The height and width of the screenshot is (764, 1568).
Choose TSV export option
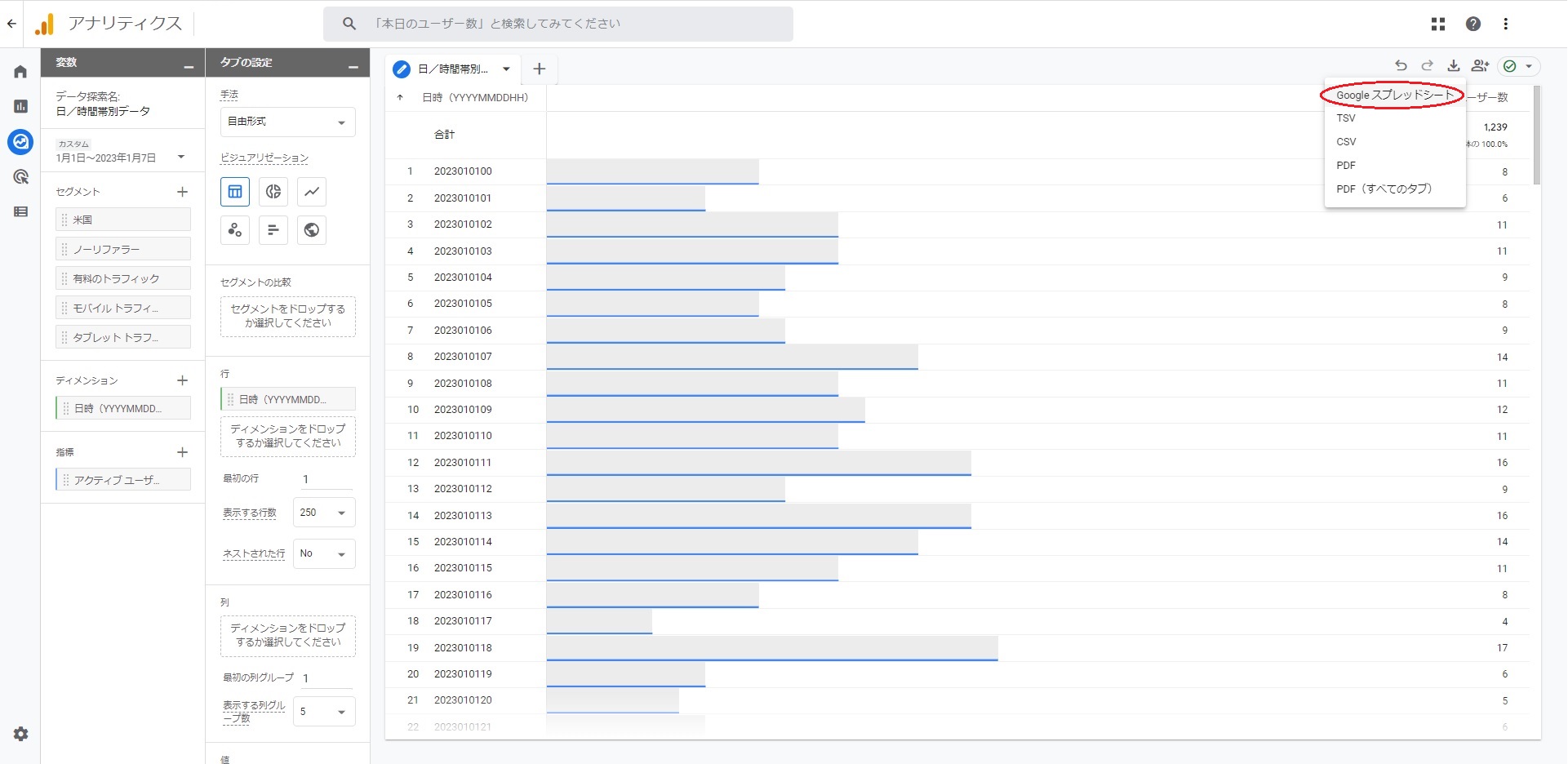click(x=1394, y=118)
